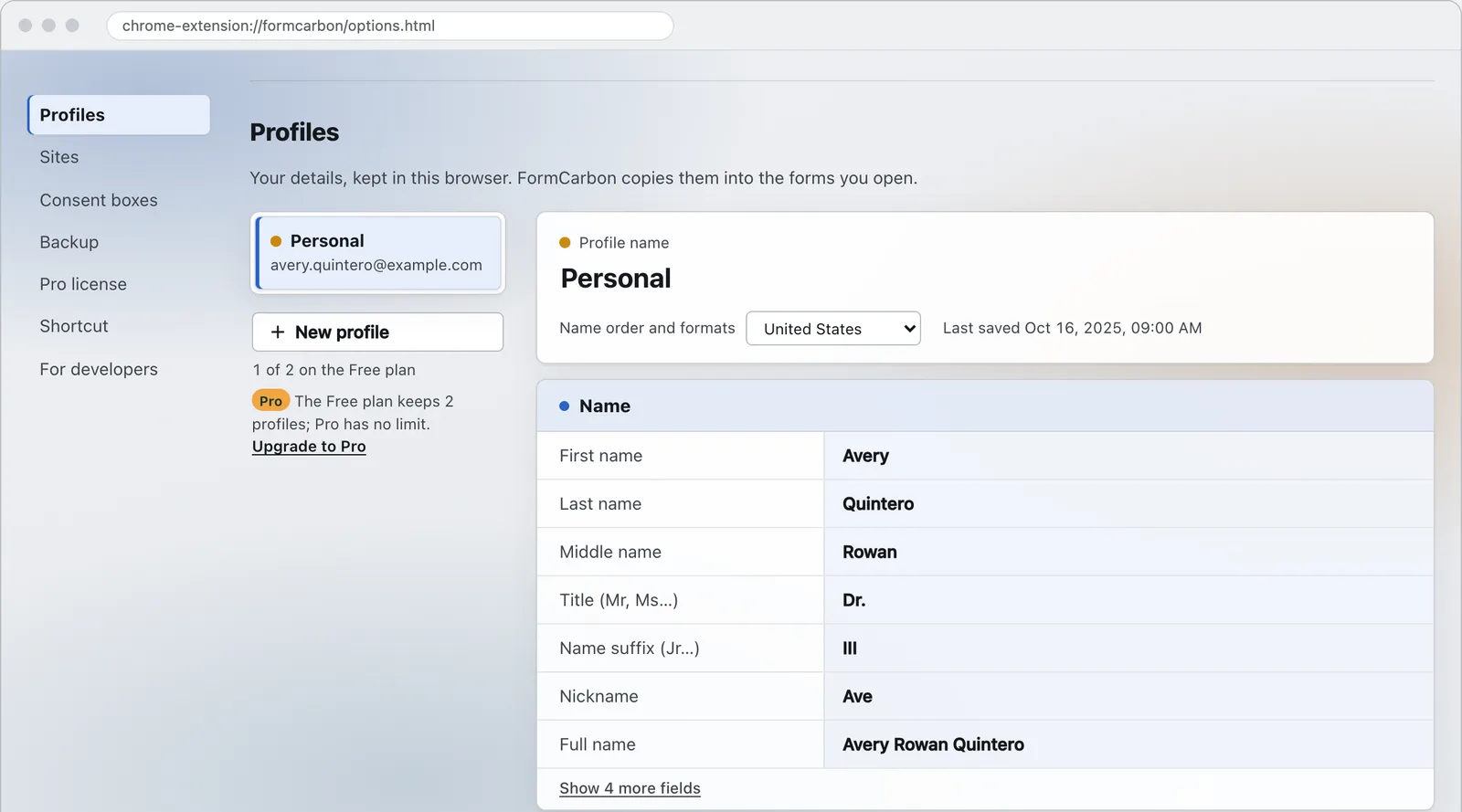Click the browser address bar

coord(390,26)
